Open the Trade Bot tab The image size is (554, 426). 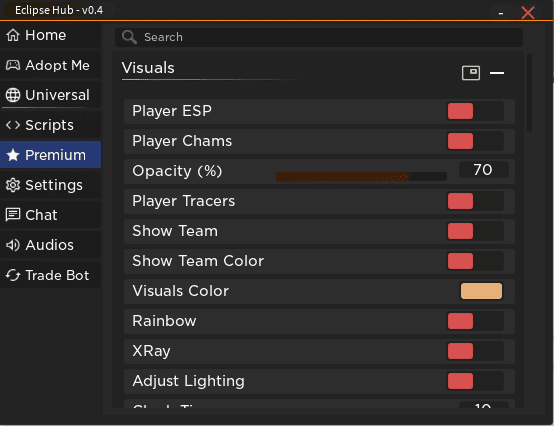(51, 275)
